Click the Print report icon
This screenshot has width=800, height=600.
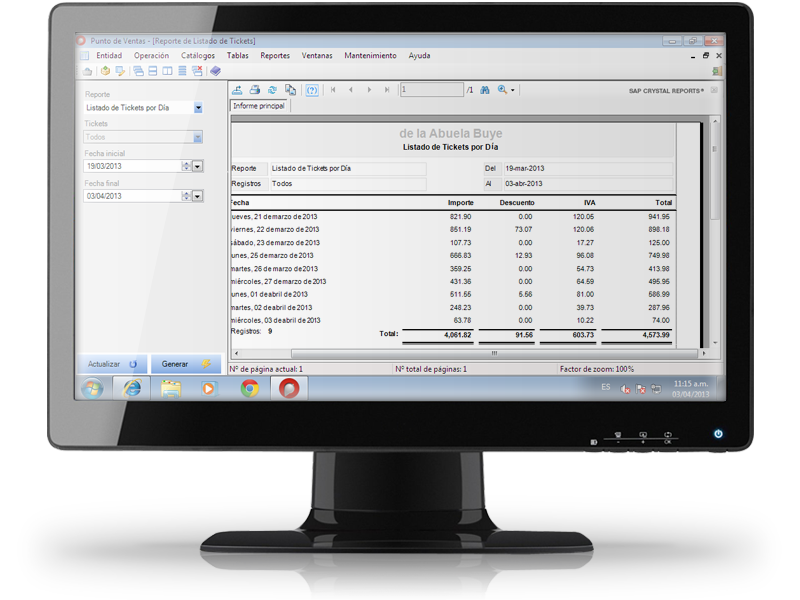pos(255,90)
